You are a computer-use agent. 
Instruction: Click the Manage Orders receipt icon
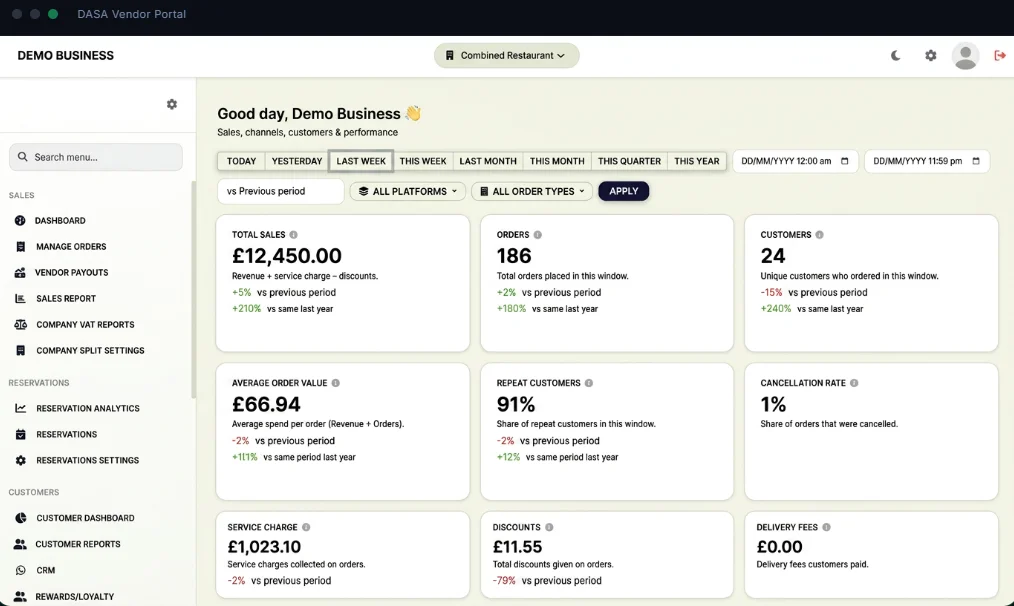(x=21, y=246)
